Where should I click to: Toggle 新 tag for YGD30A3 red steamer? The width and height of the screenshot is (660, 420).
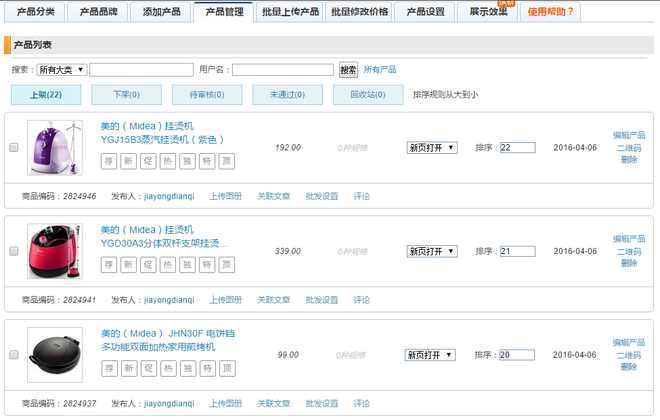pyautogui.click(x=128, y=265)
